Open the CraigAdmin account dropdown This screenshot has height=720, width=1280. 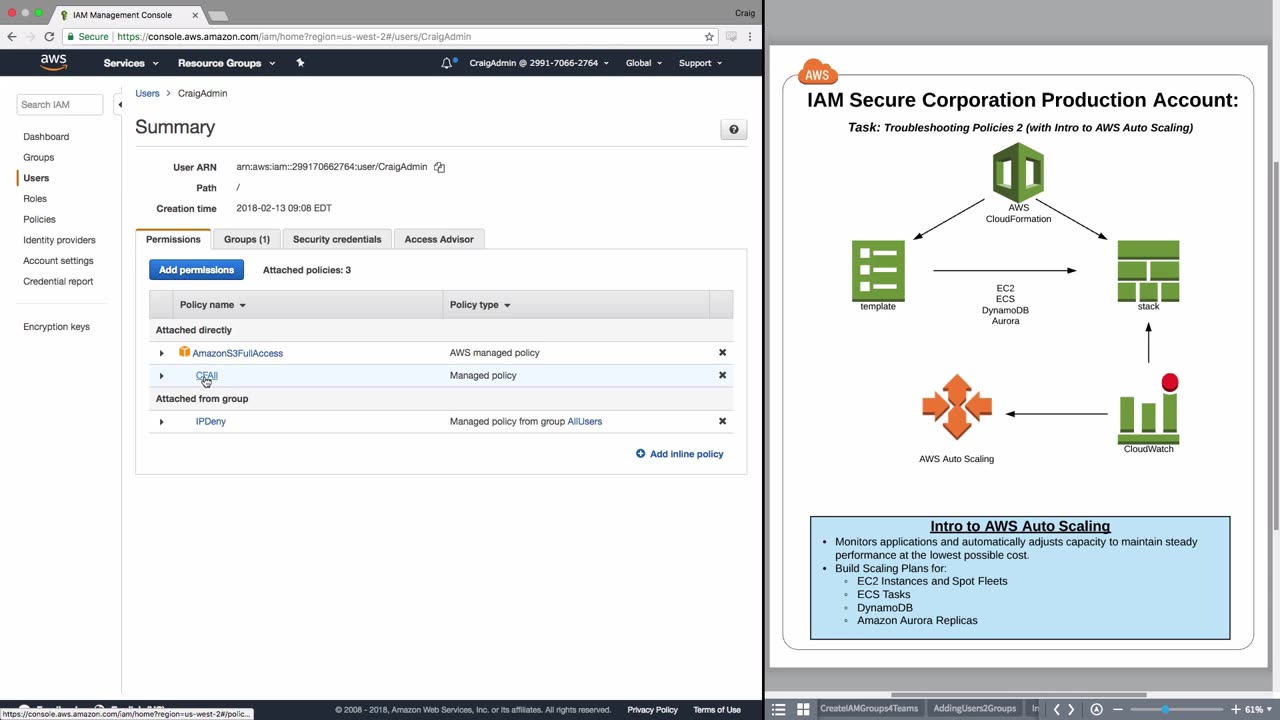pyautogui.click(x=540, y=63)
